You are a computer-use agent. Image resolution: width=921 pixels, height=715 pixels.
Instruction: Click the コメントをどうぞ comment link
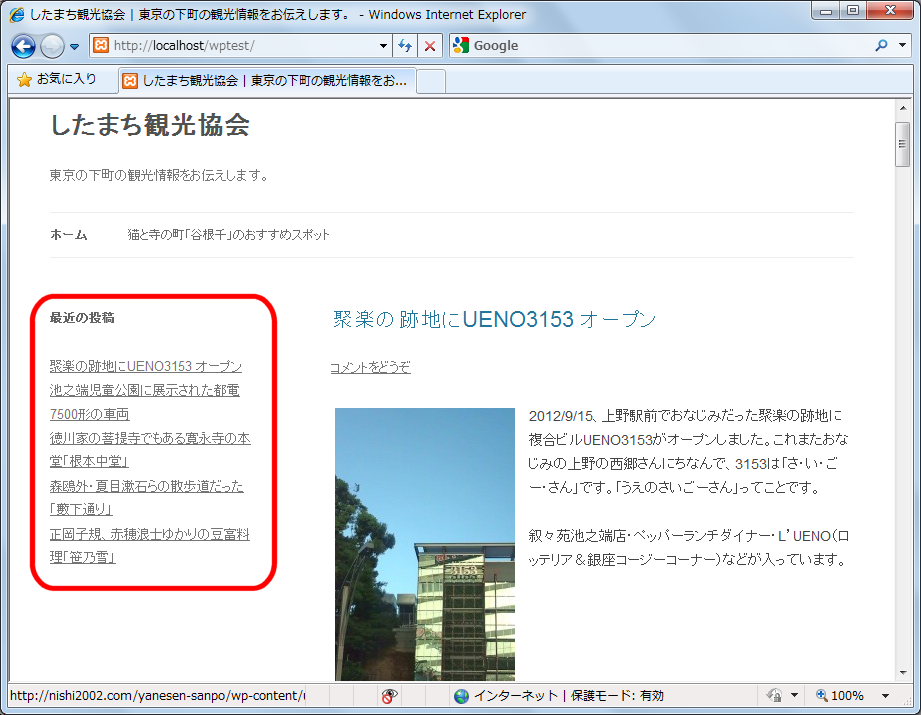coord(370,367)
